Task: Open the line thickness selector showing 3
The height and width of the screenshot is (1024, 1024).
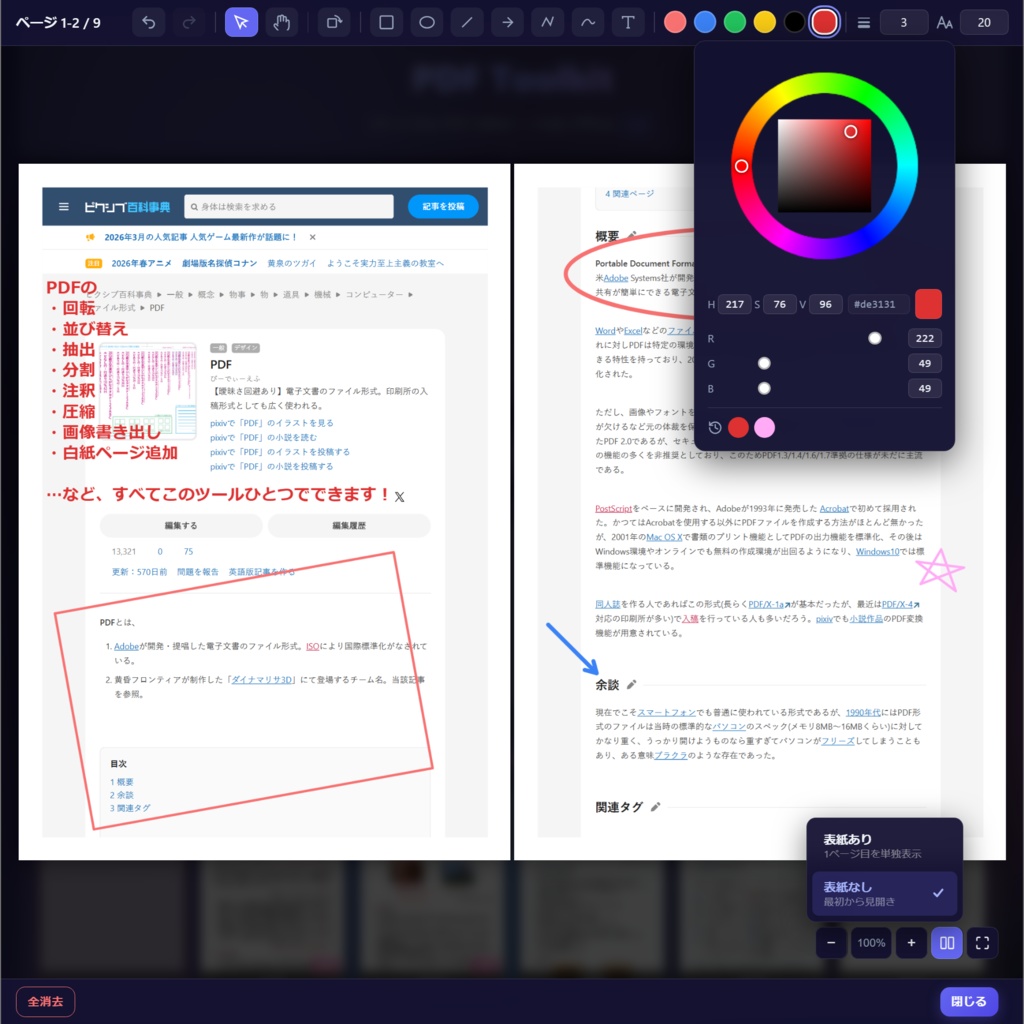Action: 903,21
